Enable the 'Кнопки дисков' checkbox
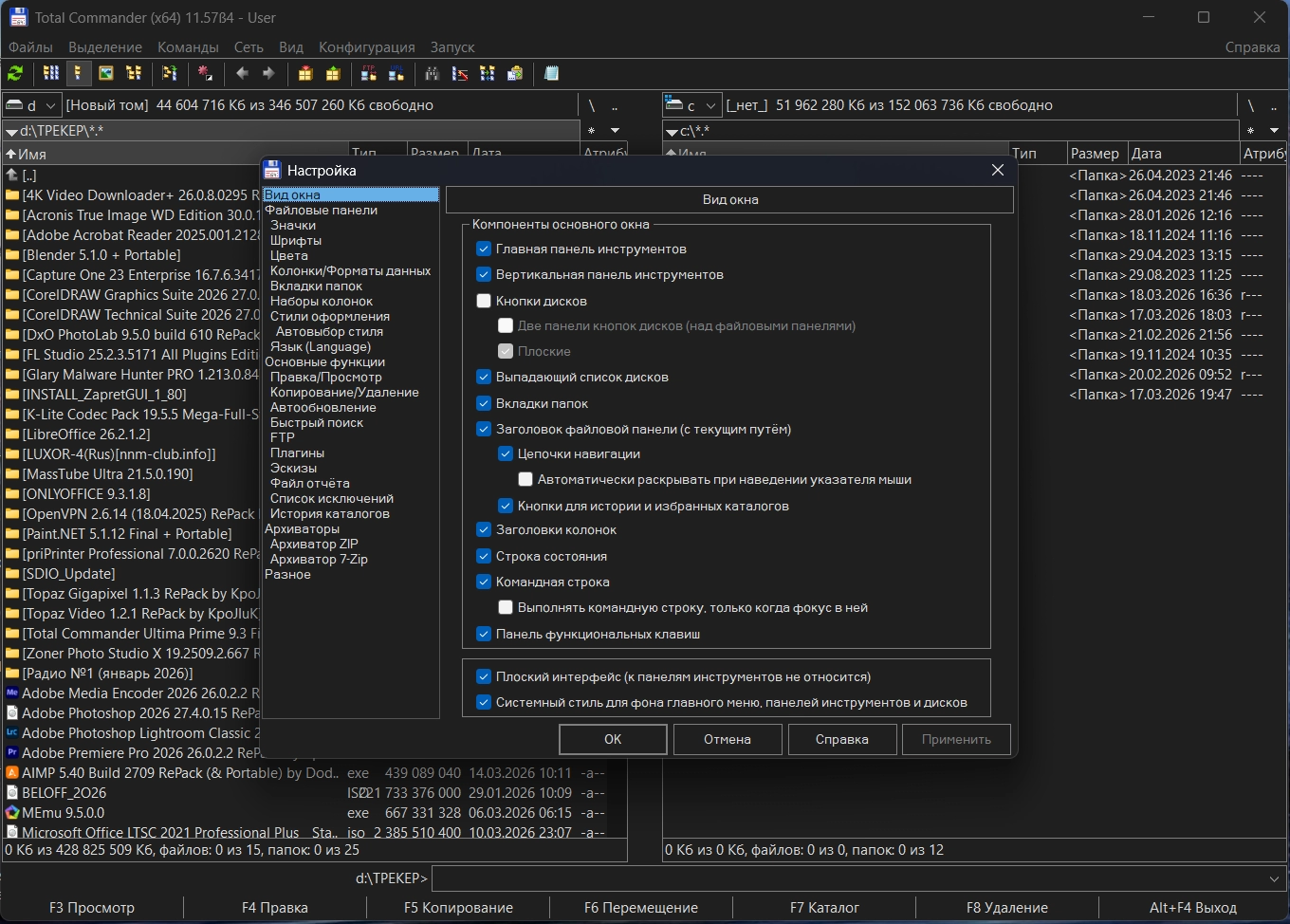This screenshot has height=924, width=1290. 484,301
